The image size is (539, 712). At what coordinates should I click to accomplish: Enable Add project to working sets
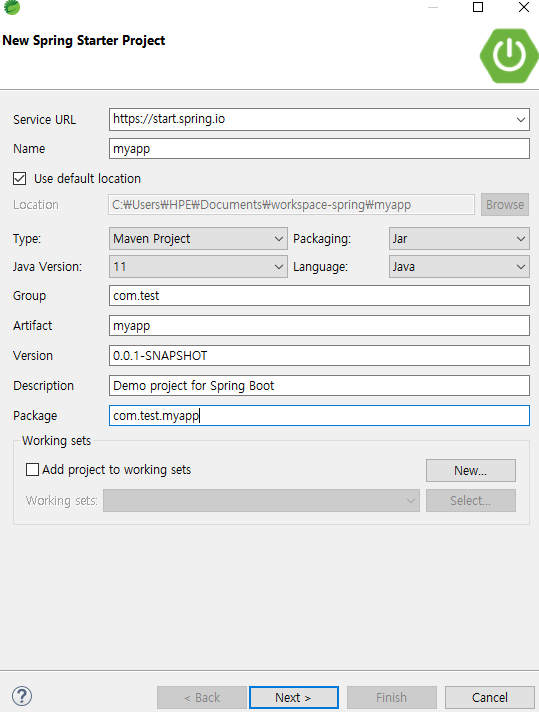[x=32, y=469]
